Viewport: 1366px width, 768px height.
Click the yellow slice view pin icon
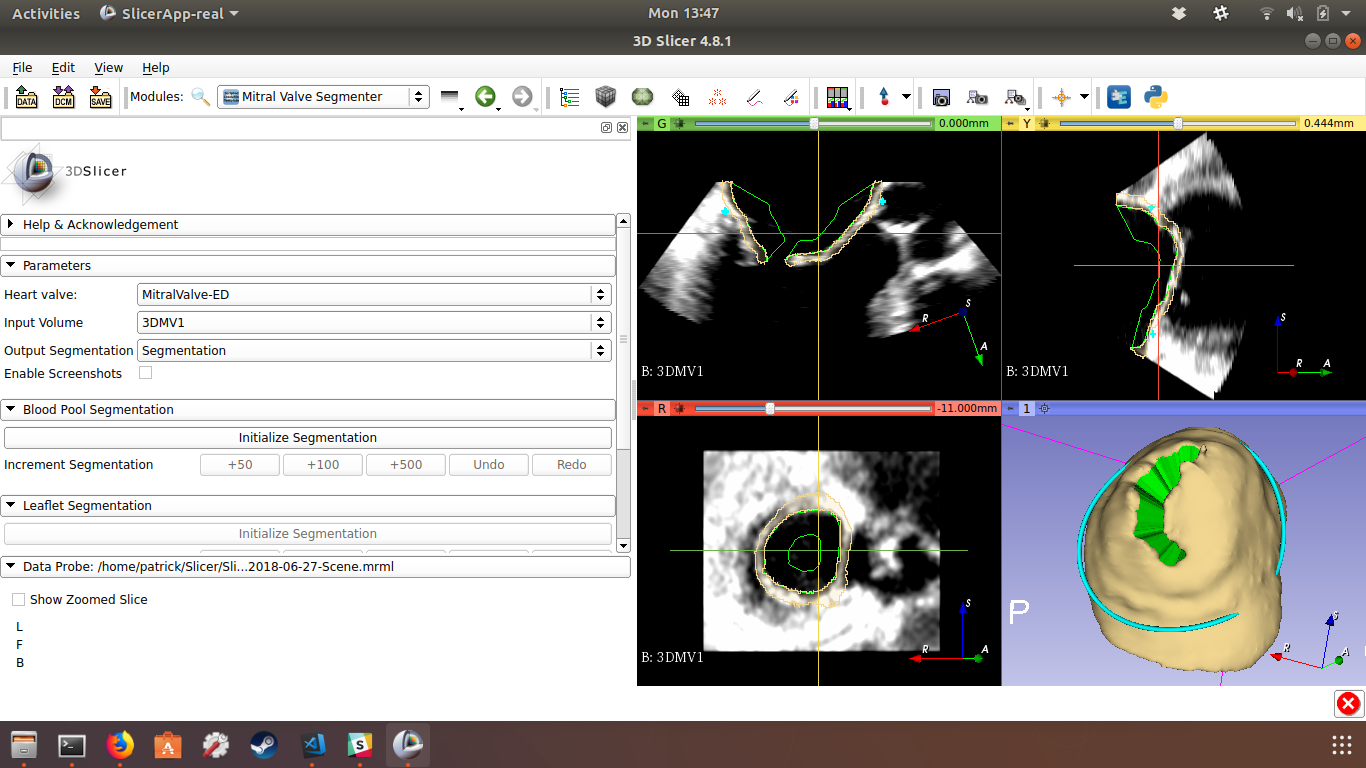click(x=1010, y=124)
